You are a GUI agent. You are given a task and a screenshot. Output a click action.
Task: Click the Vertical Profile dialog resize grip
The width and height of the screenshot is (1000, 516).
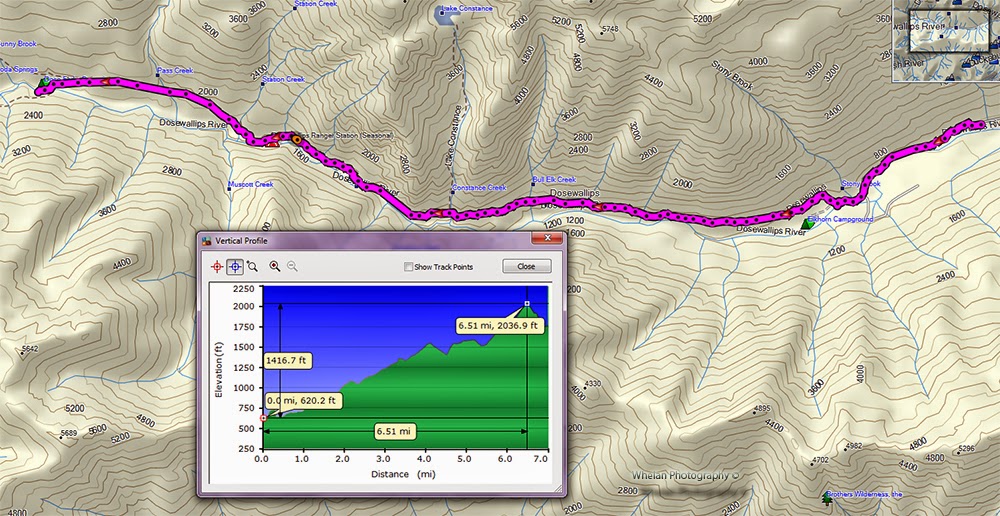(560, 491)
